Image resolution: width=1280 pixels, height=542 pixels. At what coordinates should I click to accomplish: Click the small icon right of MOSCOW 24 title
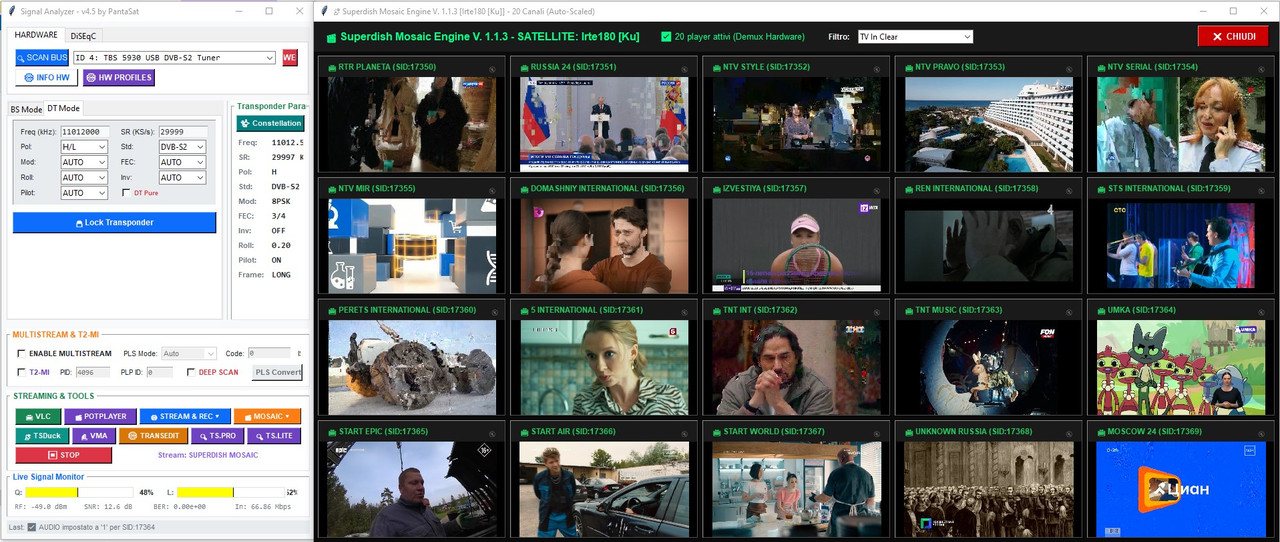1259,434
